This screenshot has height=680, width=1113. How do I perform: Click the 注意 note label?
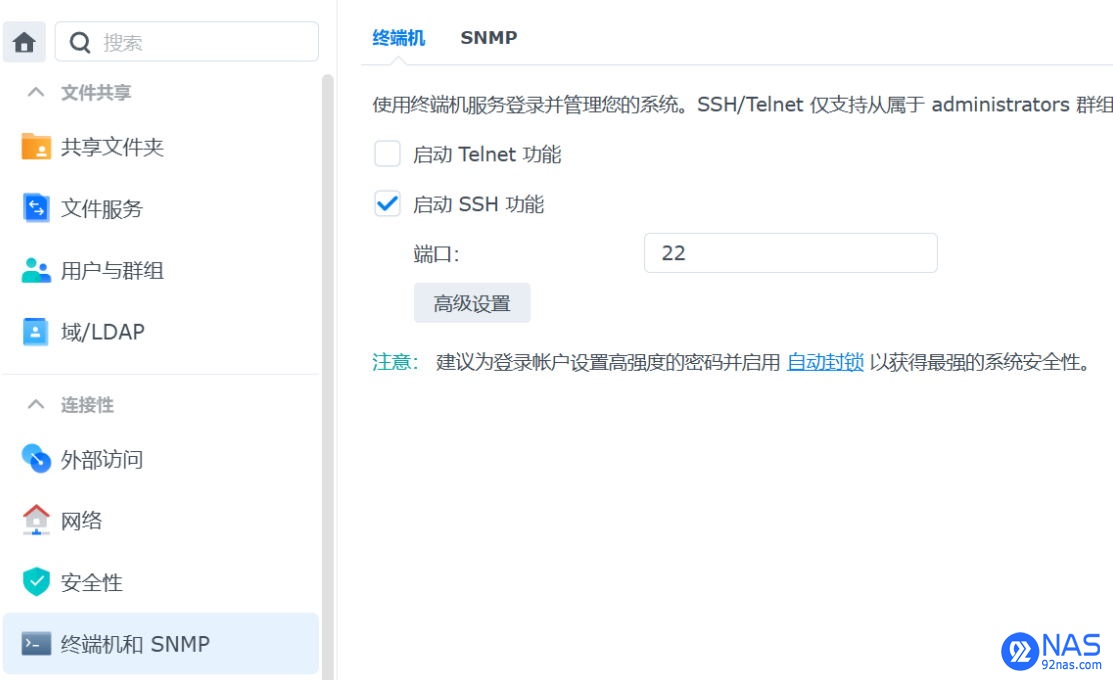(395, 362)
